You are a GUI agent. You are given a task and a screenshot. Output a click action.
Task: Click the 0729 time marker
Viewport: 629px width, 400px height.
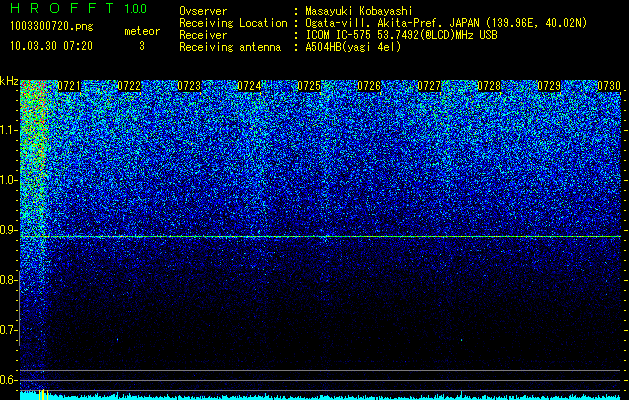tap(549, 86)
